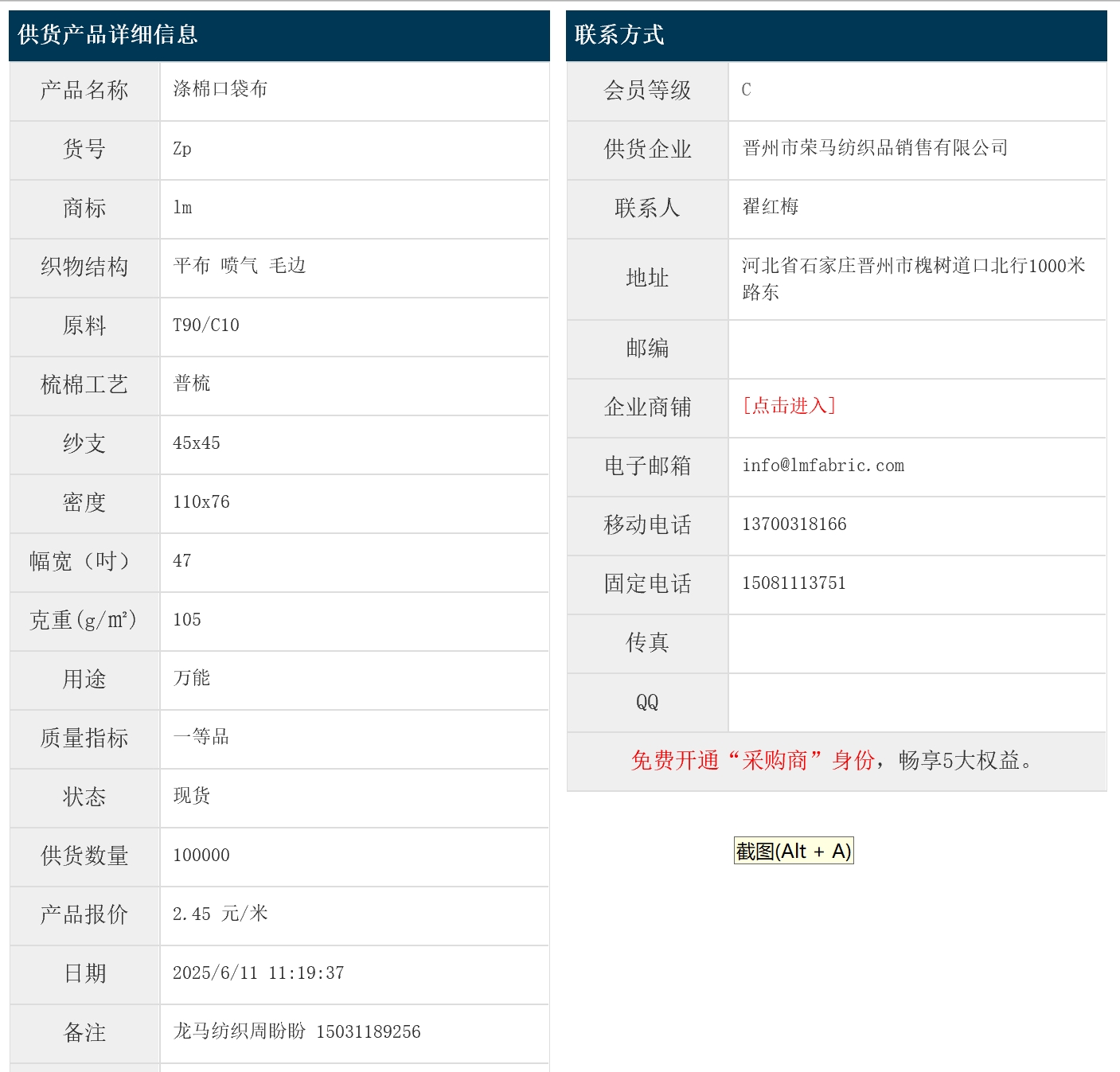Click the supply quantity value 100000

coord(201,856)
